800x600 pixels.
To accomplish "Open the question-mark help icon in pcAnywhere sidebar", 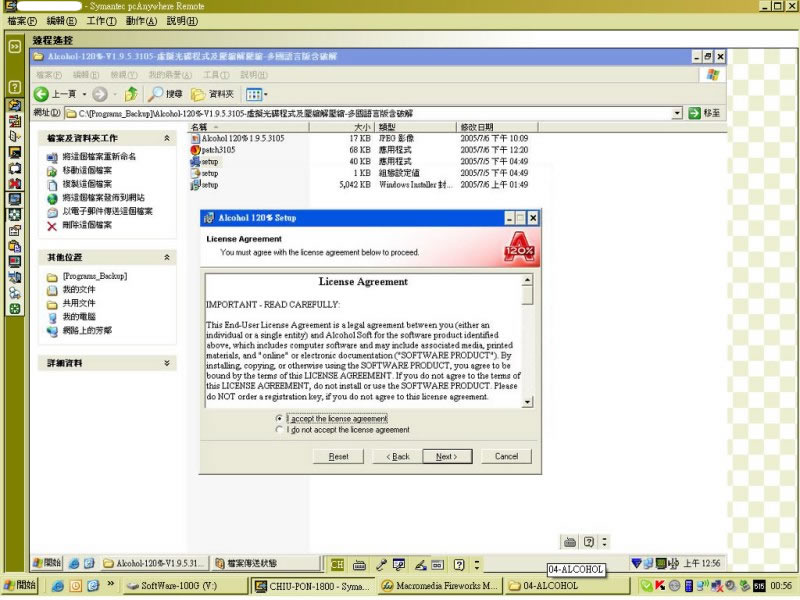I will pos(15,87).
